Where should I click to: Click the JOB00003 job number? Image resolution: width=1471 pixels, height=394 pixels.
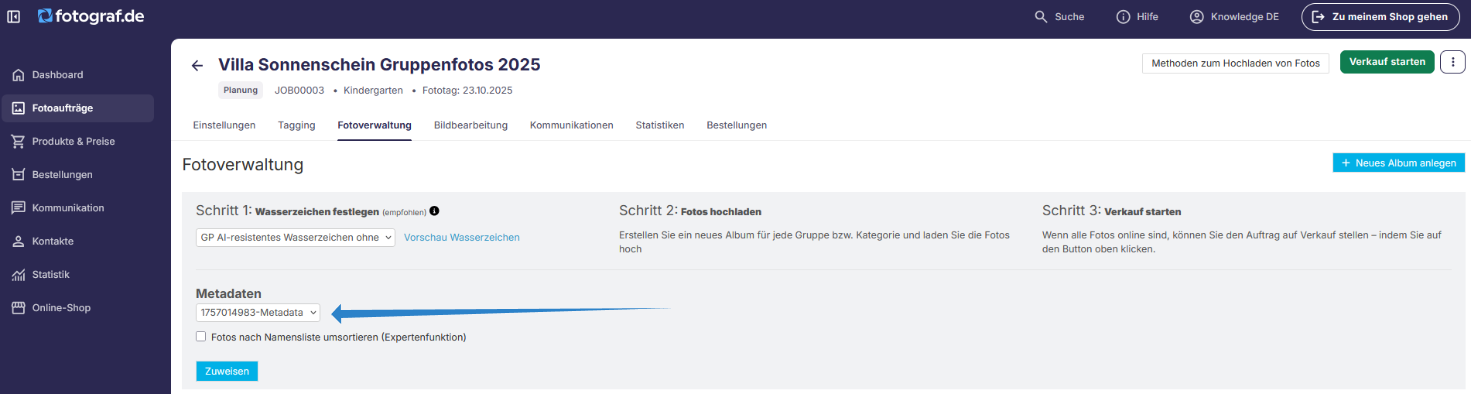(x=300, y=90)
